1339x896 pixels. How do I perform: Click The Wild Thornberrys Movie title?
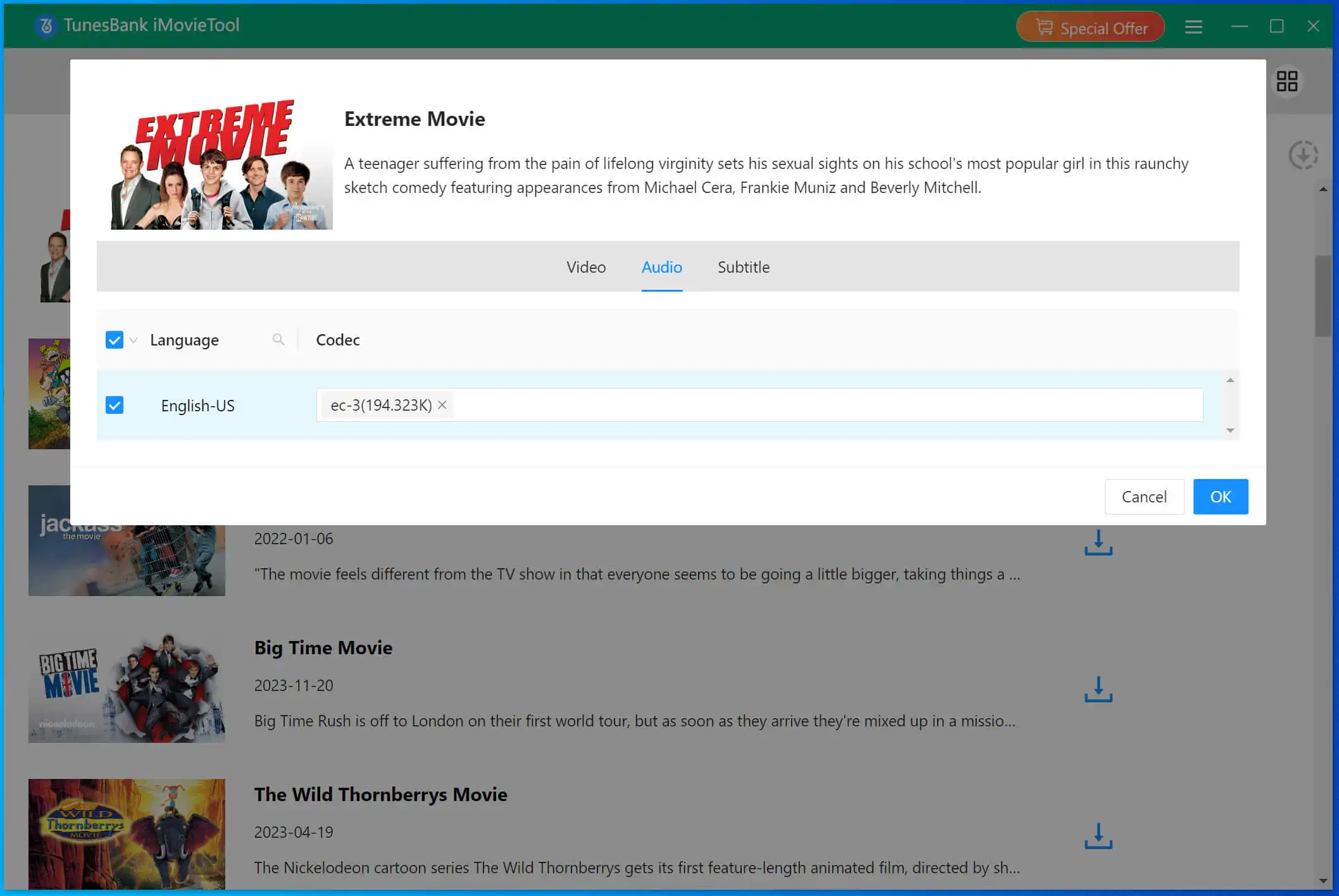point(381,795)
